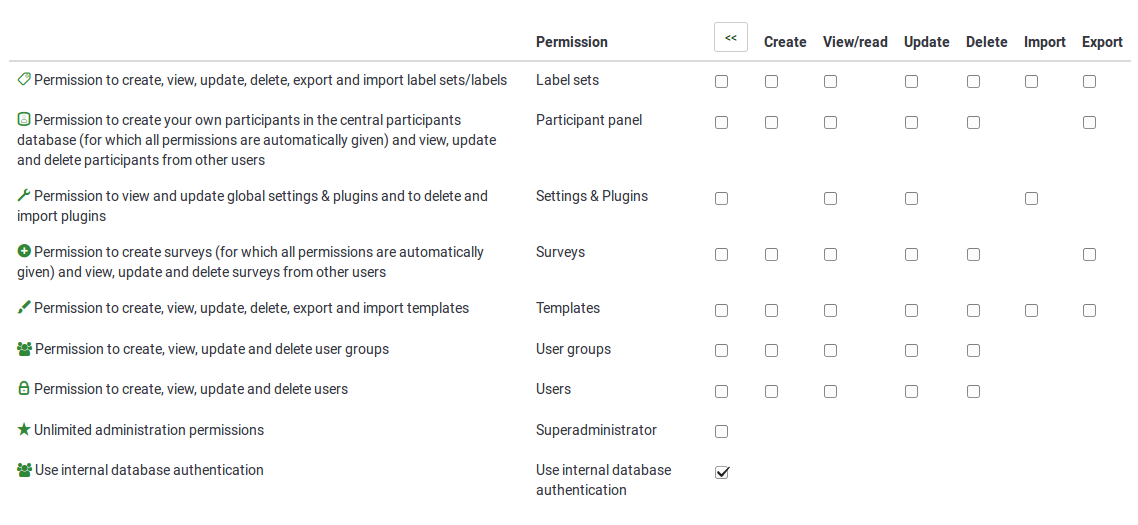Select all permissions for Templates row
Viewport: 1138px width, 525px height.
click(722, 311)
